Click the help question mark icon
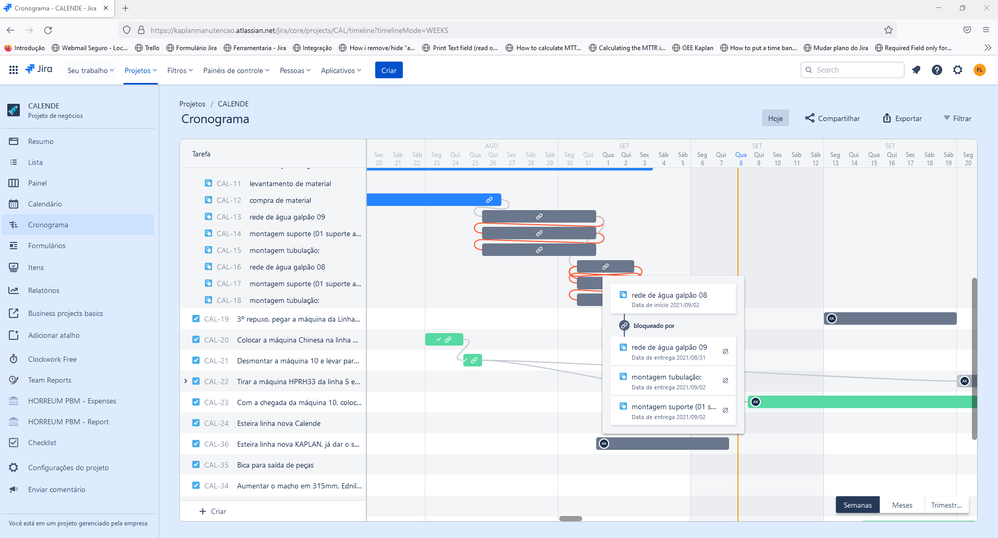 point(937,70)
